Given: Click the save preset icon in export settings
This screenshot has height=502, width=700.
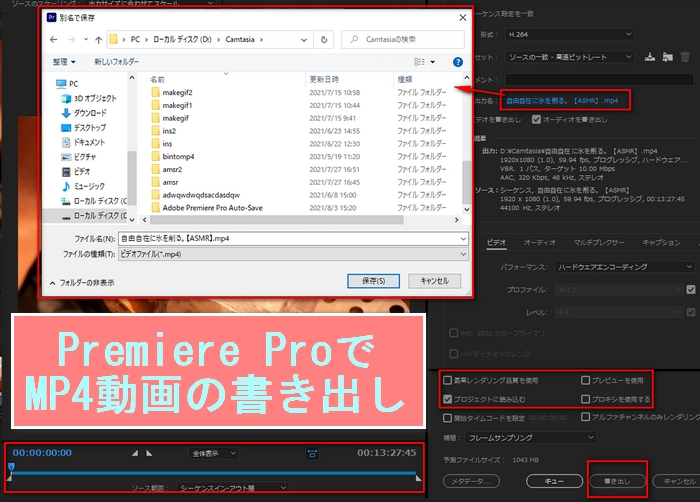Looking at the screenshot, I should [x=650, y=57].
